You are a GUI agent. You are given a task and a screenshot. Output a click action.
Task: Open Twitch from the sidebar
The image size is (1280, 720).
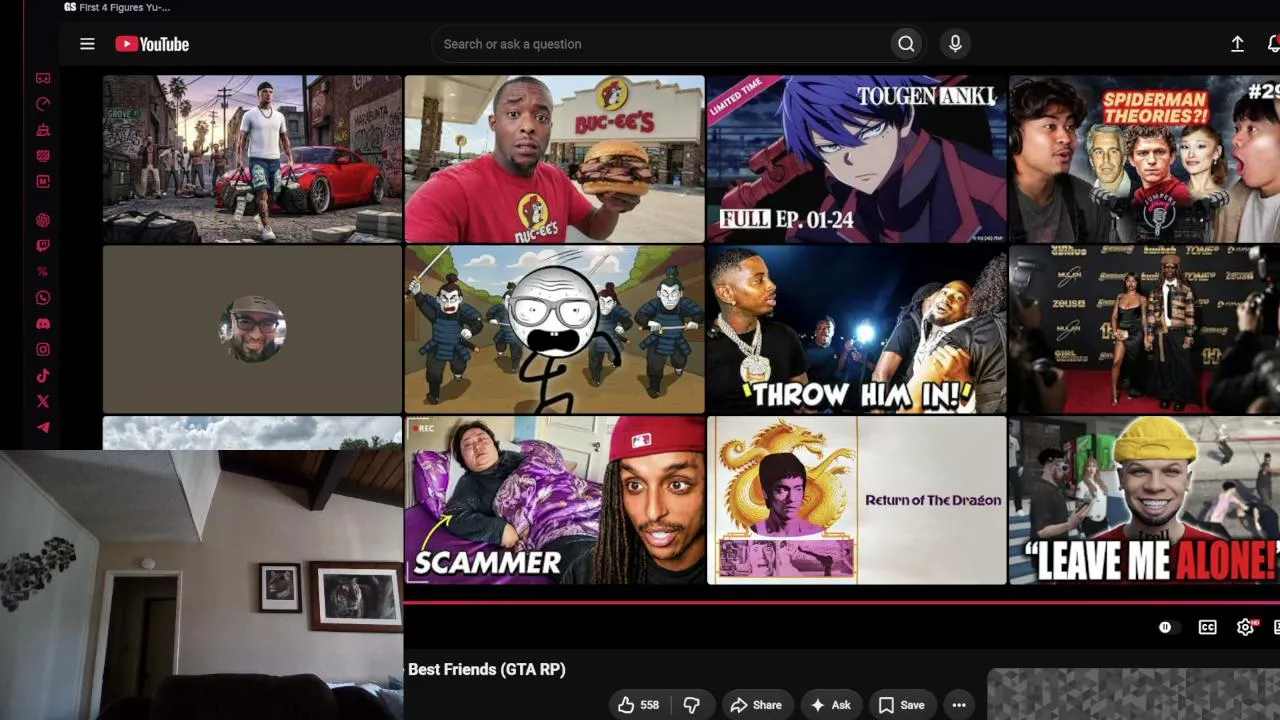[x=43, y=246]
